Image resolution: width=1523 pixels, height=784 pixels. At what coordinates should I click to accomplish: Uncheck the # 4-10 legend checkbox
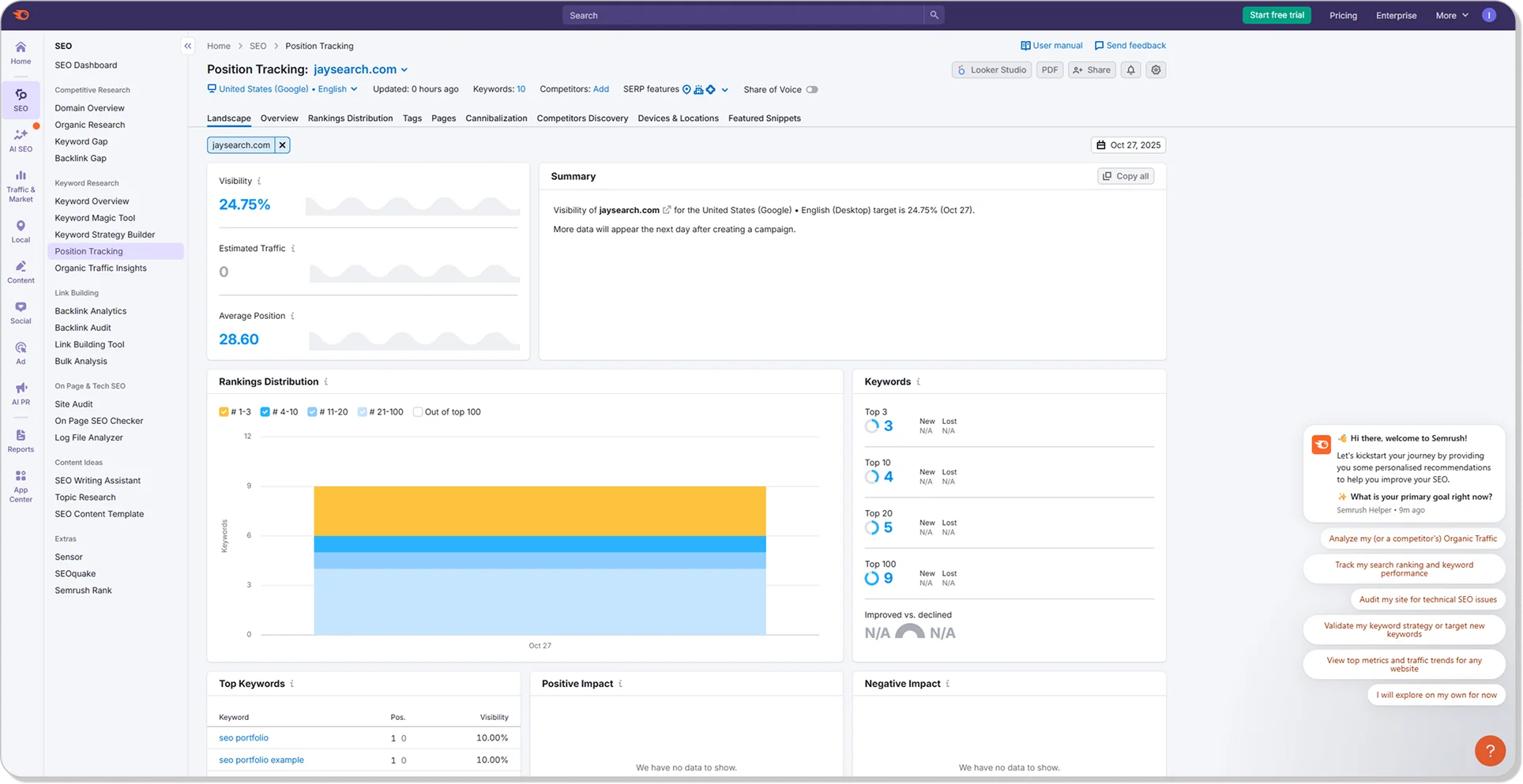265,412
